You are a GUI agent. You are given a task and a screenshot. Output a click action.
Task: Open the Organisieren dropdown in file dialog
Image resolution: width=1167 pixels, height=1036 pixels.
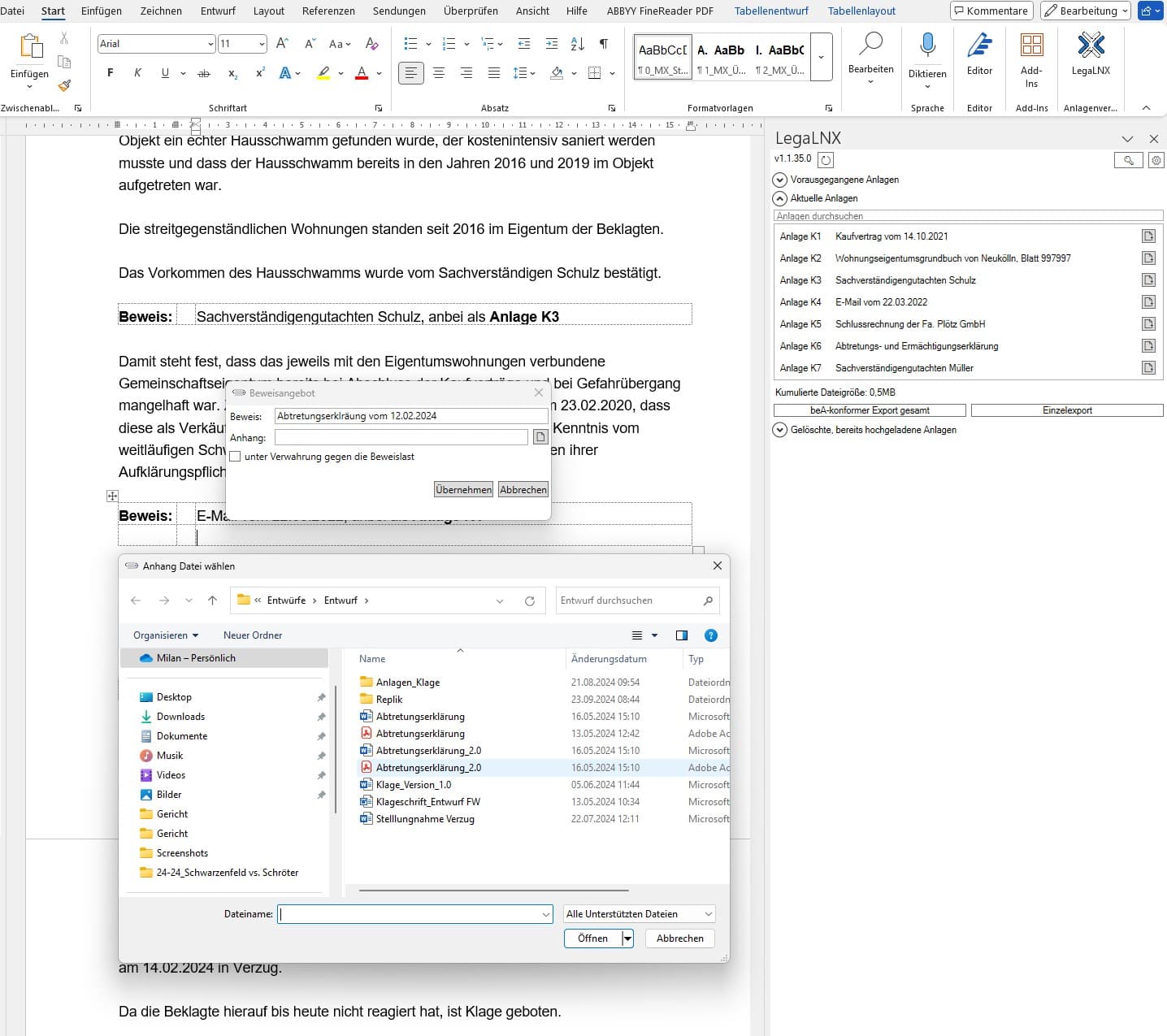pyautogui.click(x=166, y=635)
